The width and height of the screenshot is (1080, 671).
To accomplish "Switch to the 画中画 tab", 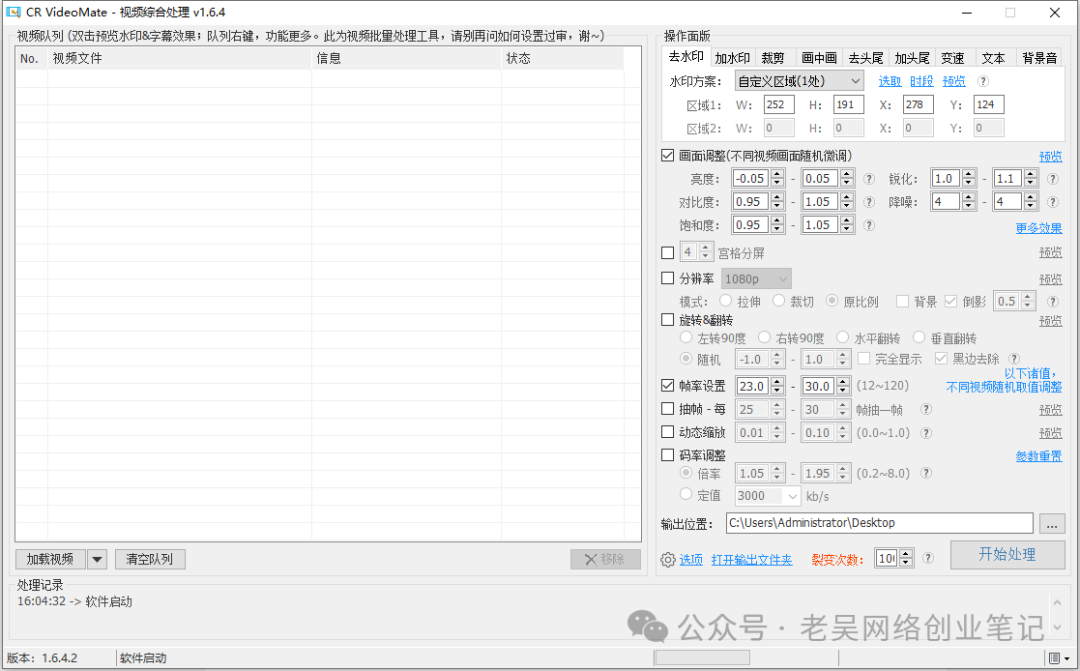I will click(x=819, y=58).
